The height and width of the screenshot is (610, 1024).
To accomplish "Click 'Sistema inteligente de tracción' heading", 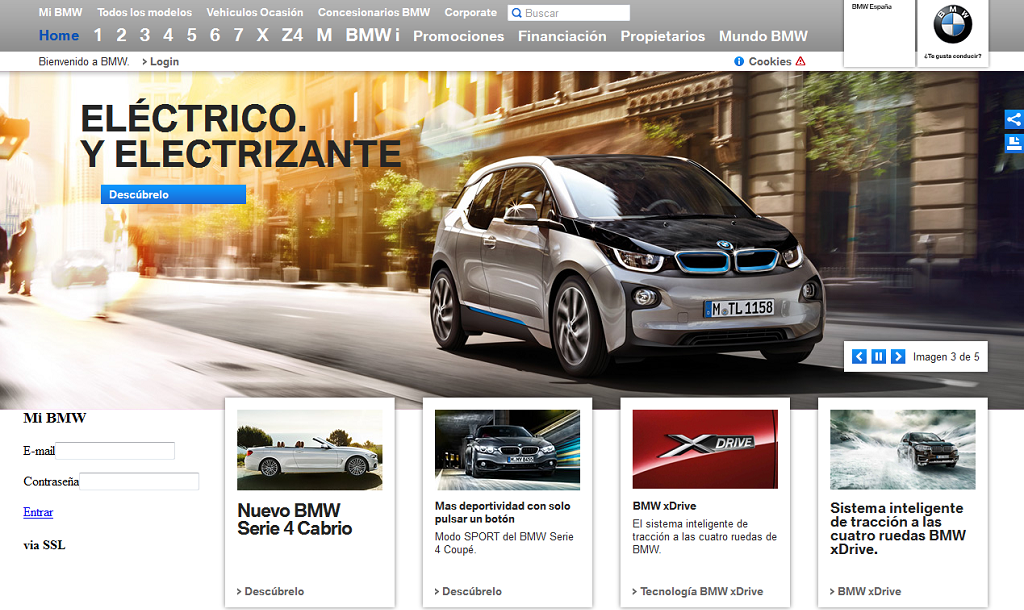I will click(x=898, y=528).
